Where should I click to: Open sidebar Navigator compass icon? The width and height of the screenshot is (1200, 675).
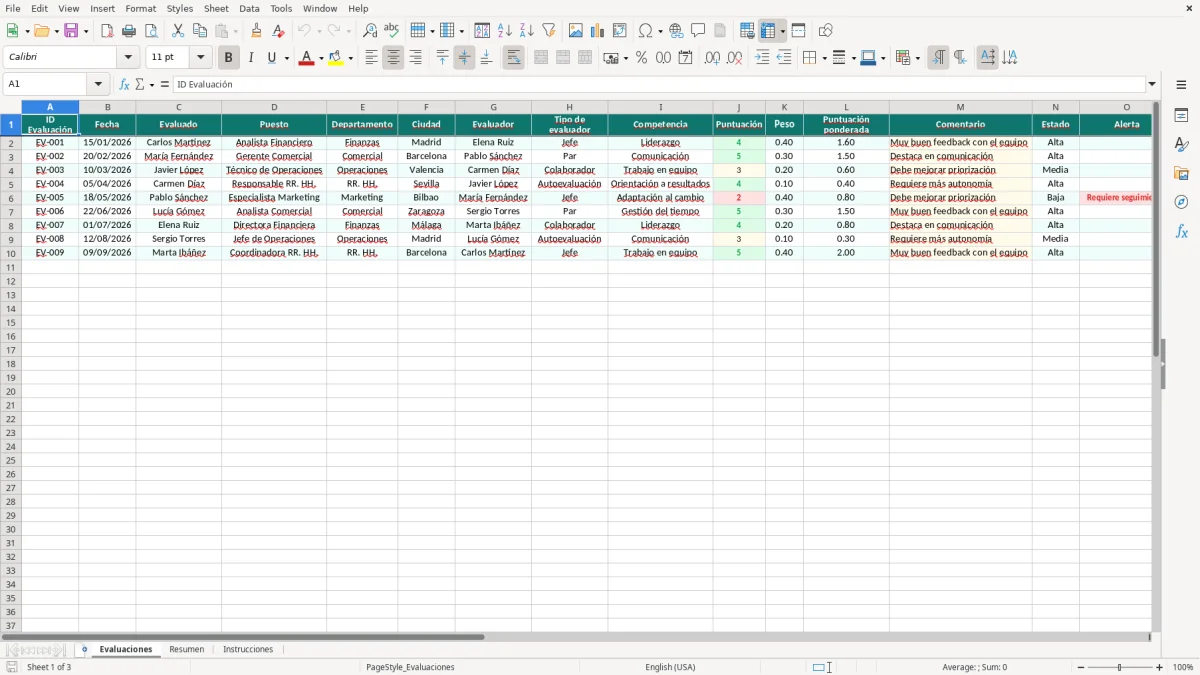1181,202
